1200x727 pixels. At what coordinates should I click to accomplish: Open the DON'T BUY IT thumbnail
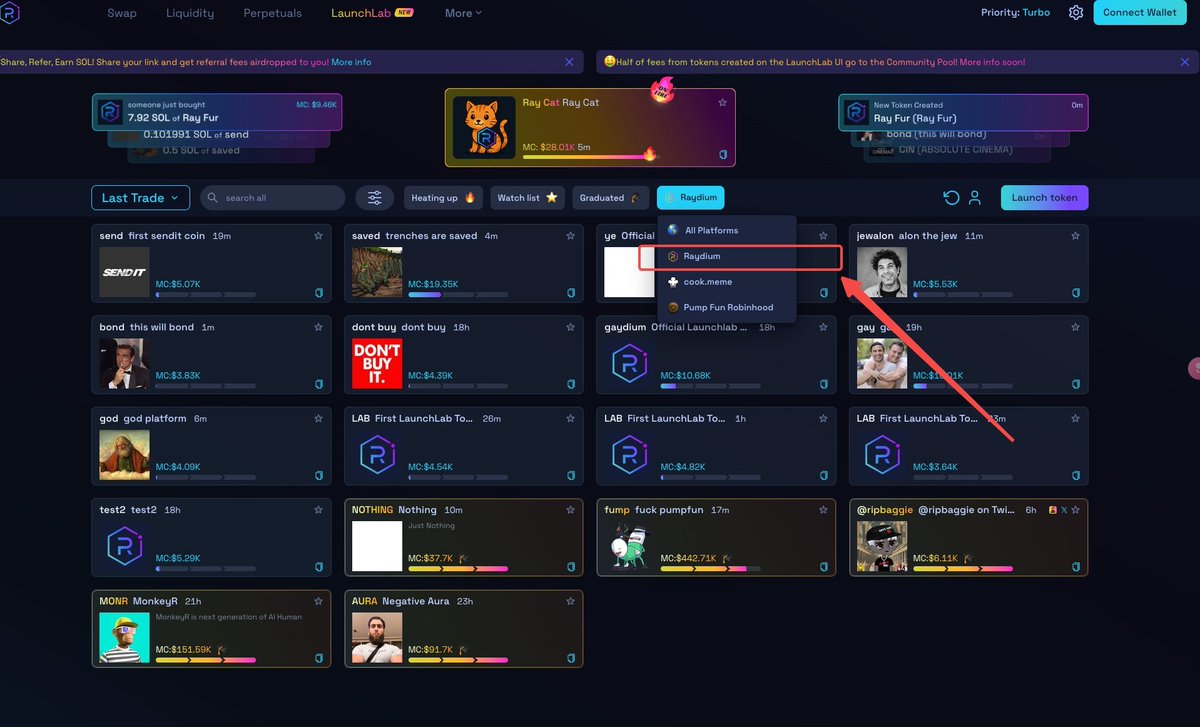click(x=377, y=363)
